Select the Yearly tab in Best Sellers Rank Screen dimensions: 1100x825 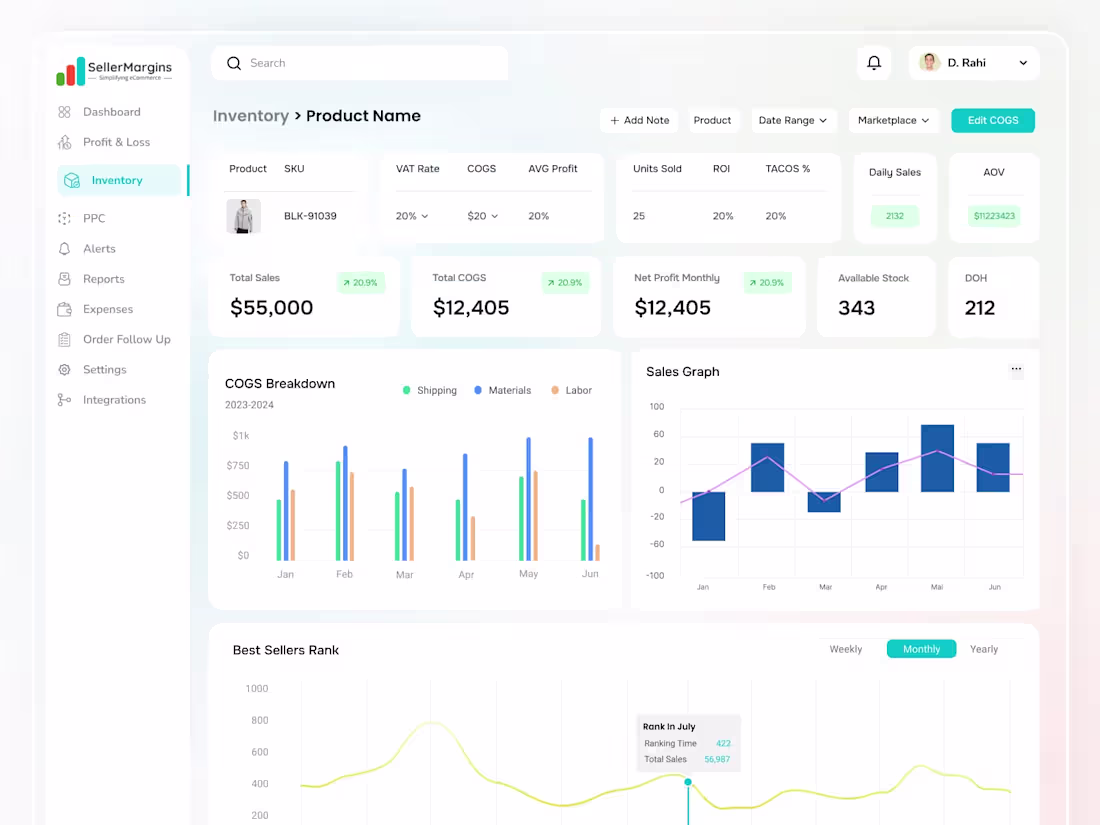[x=983, y=649]
